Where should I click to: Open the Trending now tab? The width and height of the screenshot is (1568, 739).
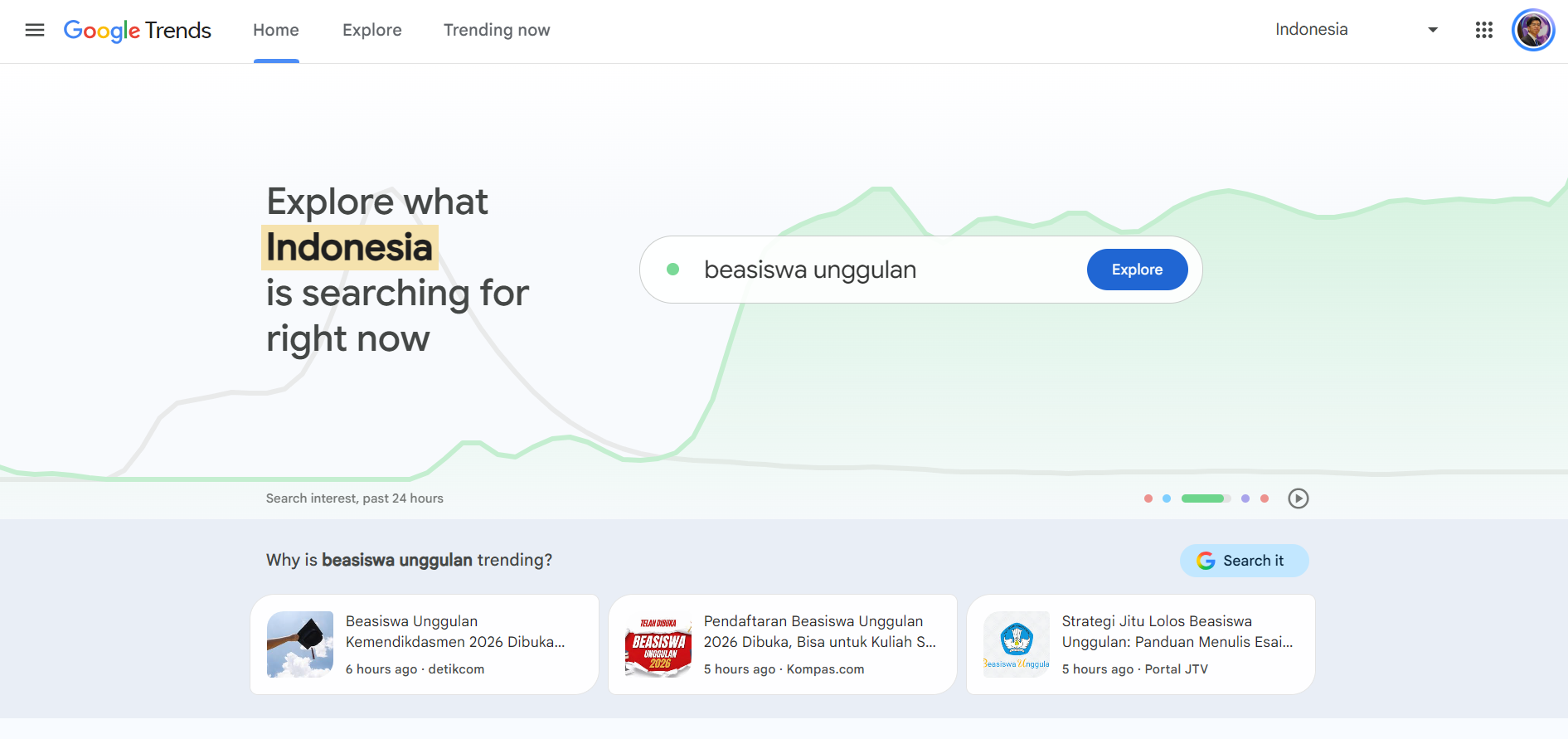point(497,30)
